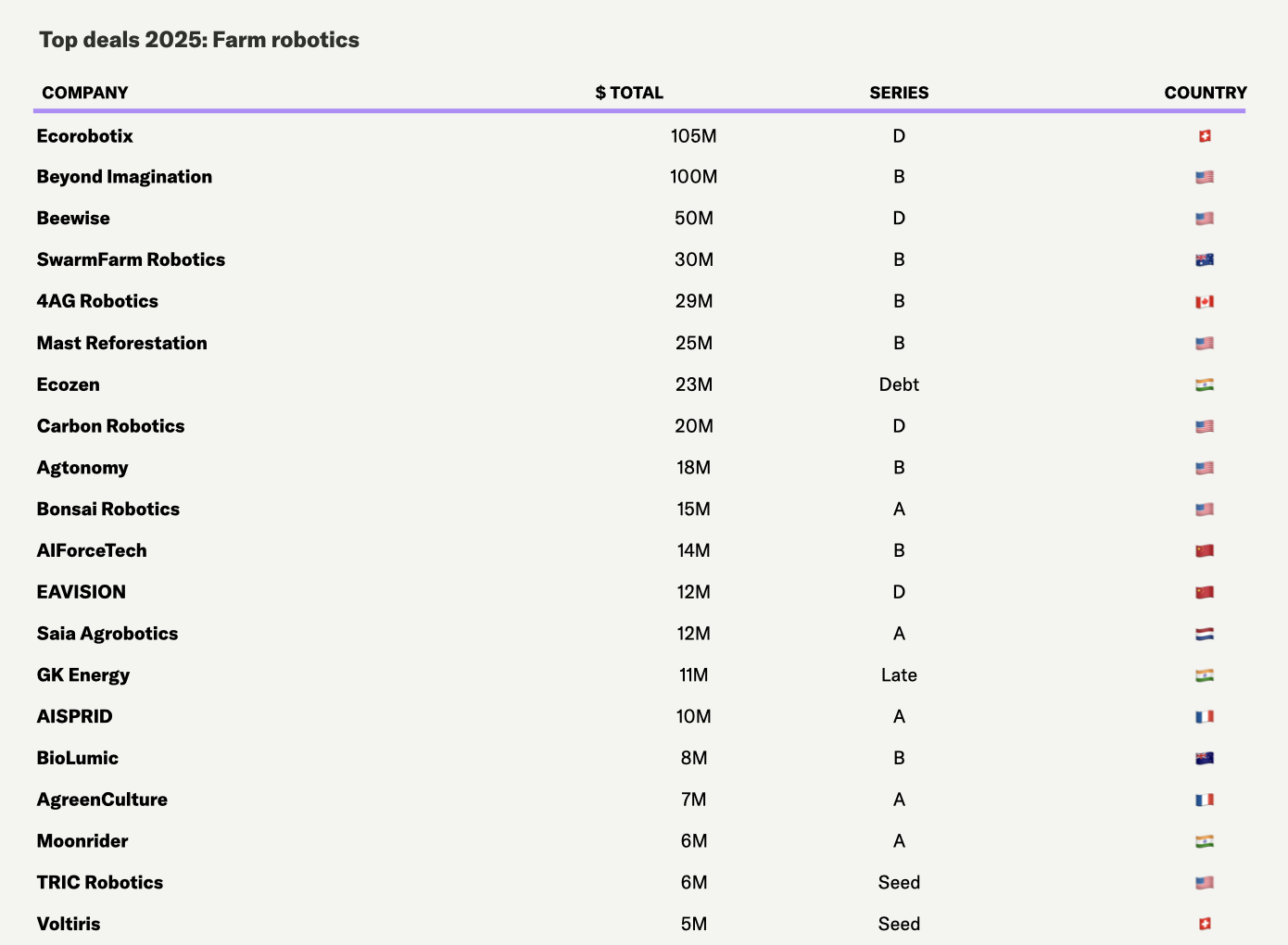This screenshot has width=1288, height=945.
Task: Click the $ TOTAL column header
Action: click(629, 93)
